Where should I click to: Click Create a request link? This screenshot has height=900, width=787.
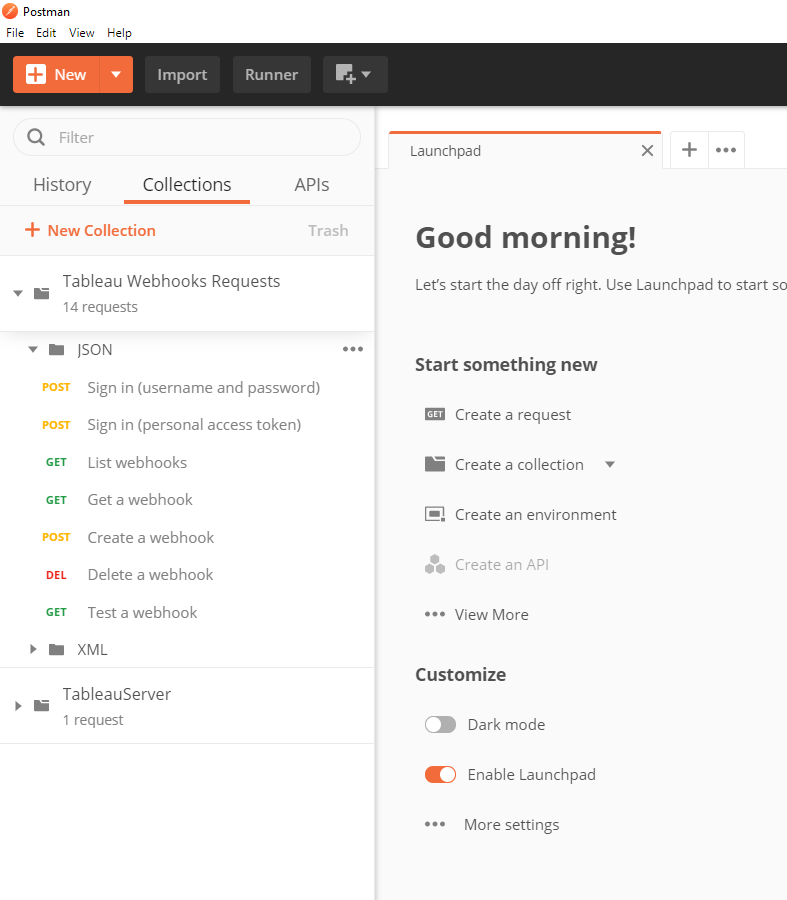(x=513, y=414)
